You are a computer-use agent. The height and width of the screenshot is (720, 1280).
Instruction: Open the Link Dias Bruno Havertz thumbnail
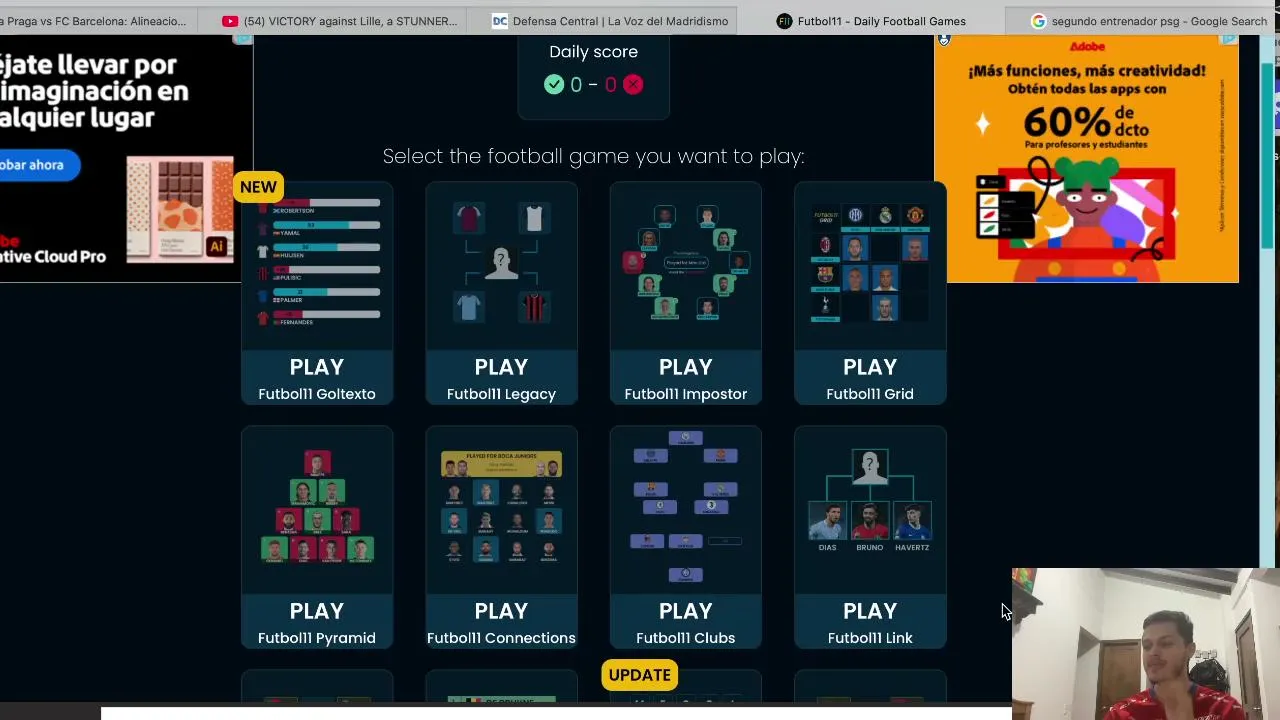point(870,510)
